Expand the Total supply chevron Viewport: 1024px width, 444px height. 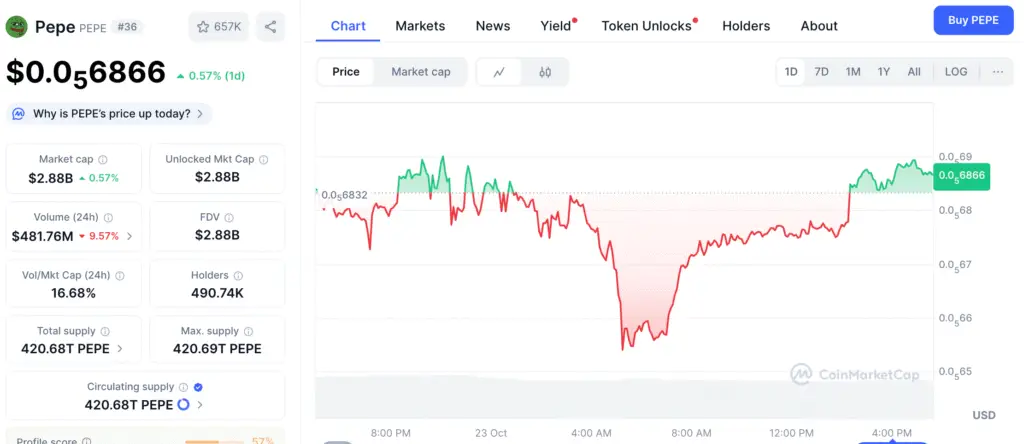click(x=121, y=349)
